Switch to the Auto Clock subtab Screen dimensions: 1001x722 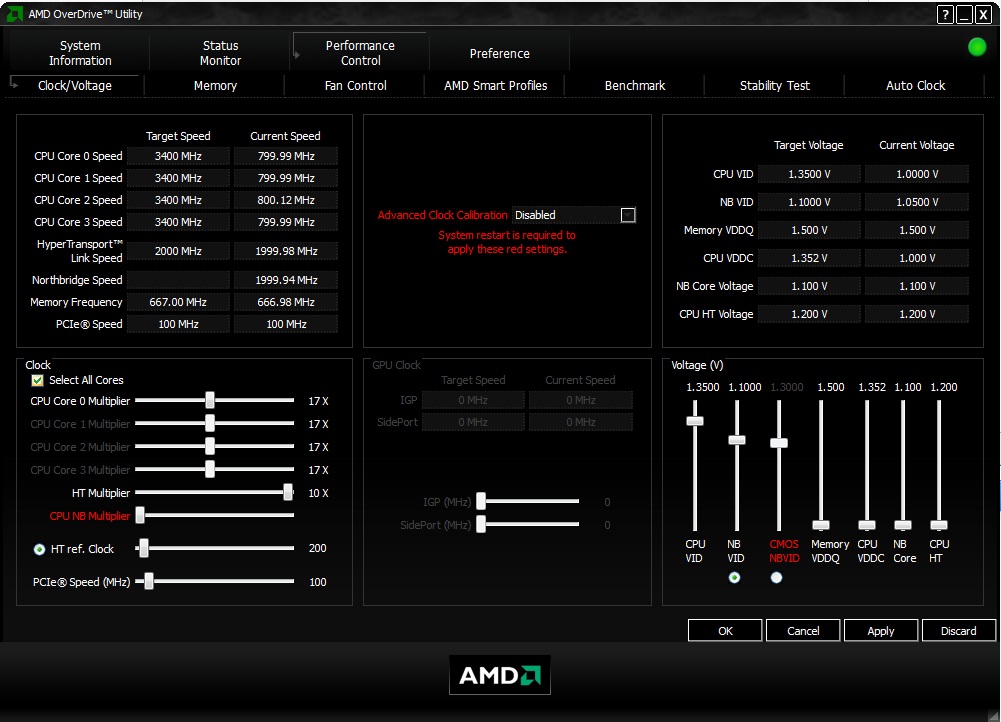[915, 86]
